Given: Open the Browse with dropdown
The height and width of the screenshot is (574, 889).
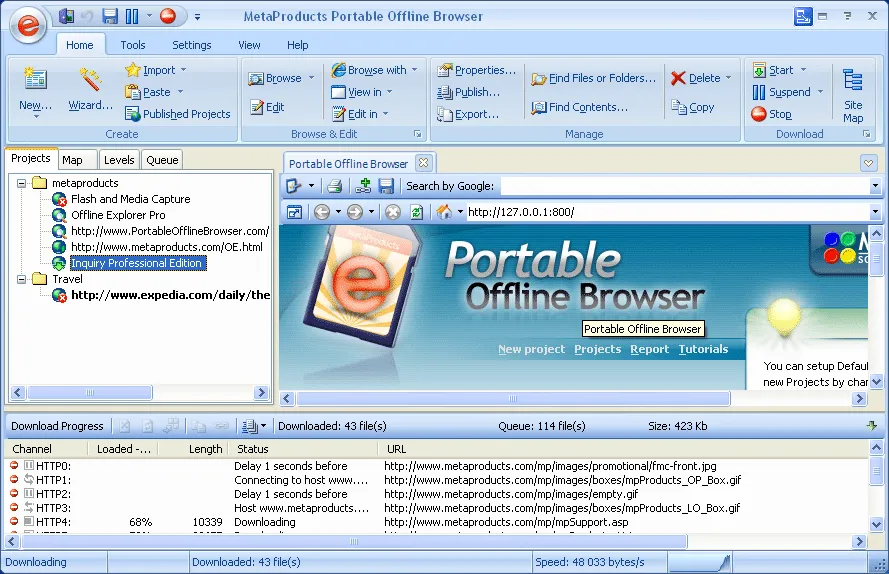Looking at the screenshot, I should (414, 70).
